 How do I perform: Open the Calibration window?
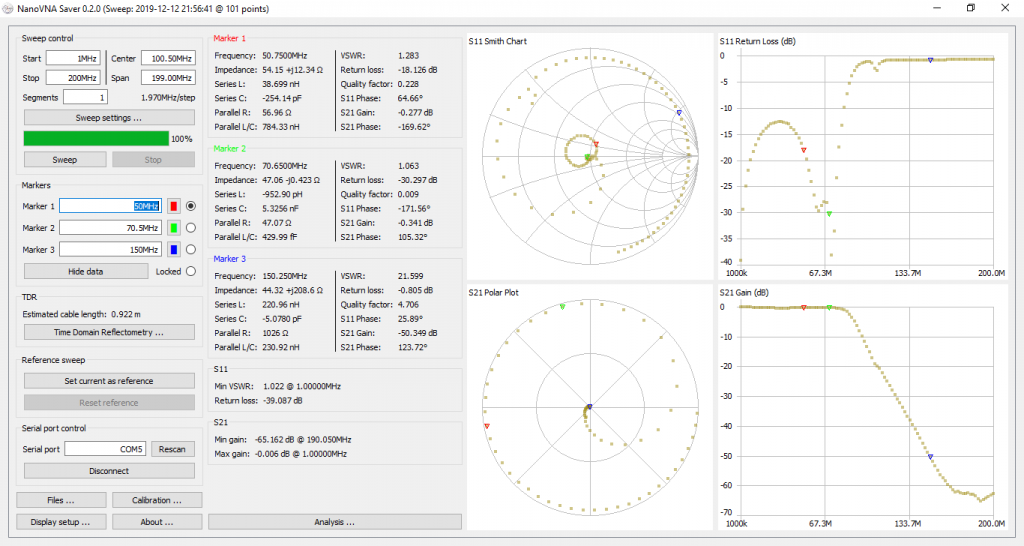(157, 500)
